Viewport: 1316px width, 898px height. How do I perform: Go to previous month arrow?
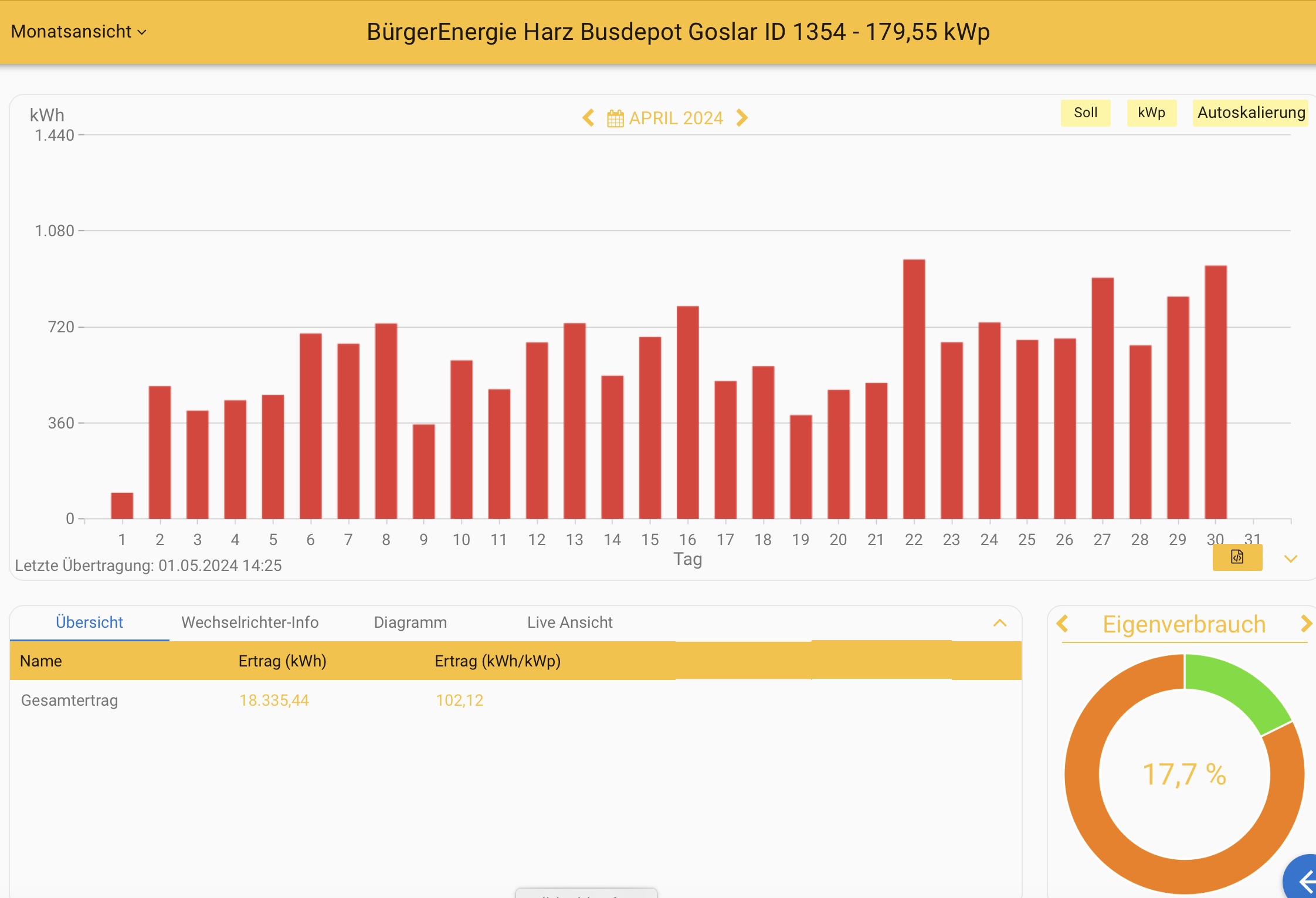point(588,118)
